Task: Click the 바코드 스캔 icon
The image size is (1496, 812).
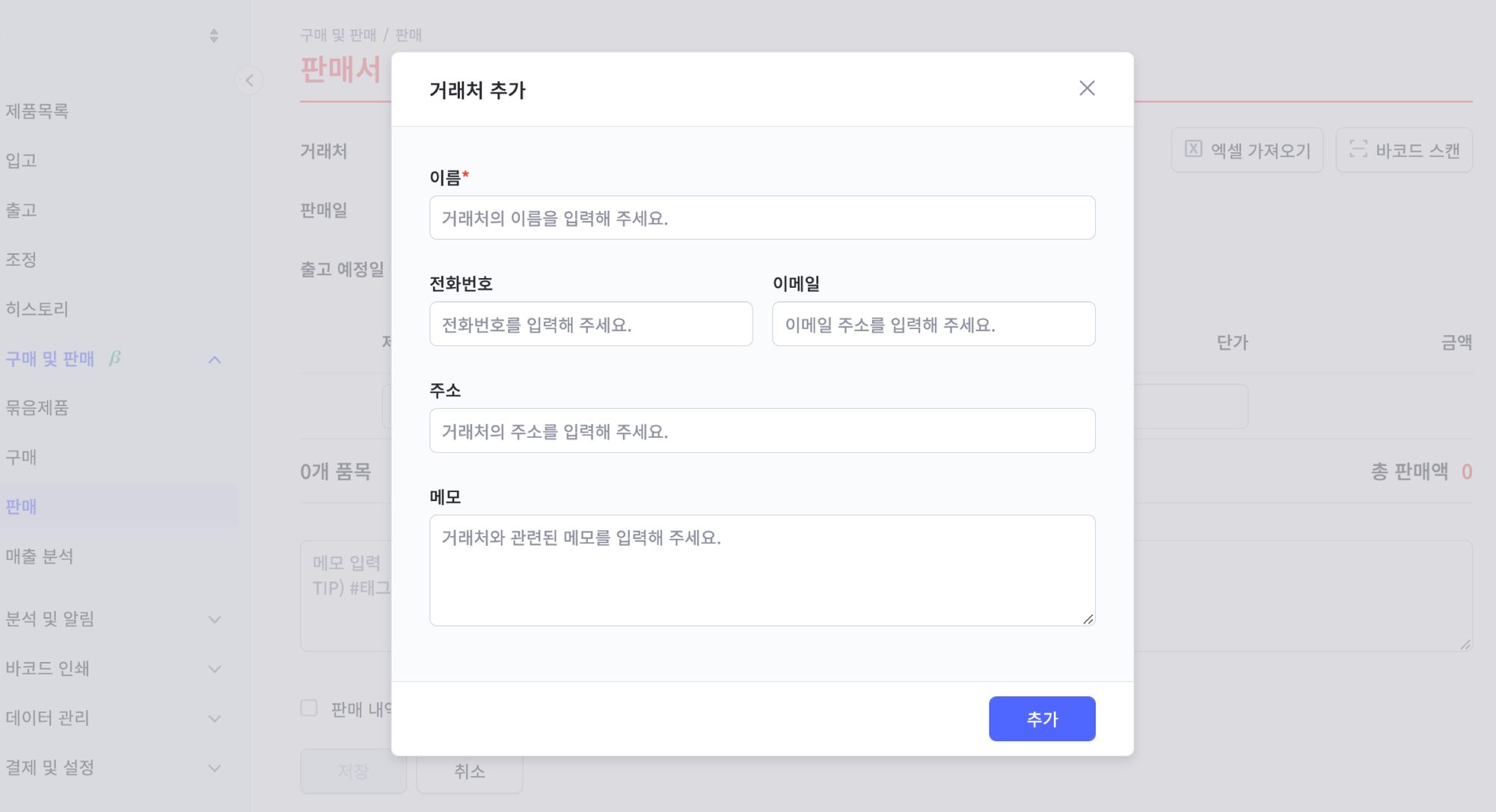Action: click(x=1357, y=150)
